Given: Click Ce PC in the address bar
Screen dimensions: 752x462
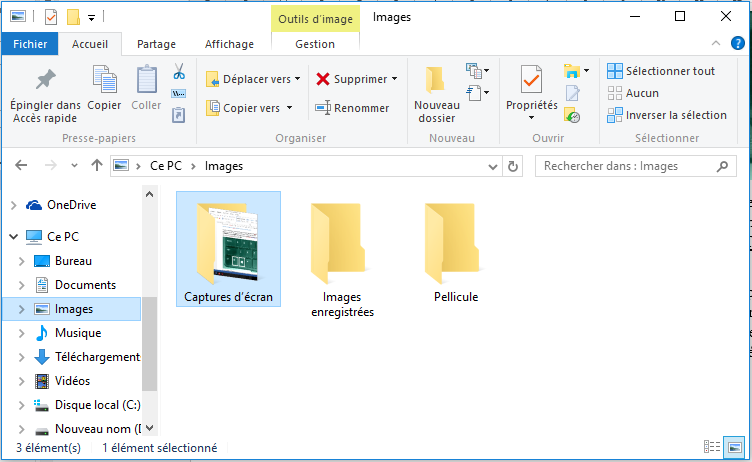Looking at the screenshot, I should 166,166.
